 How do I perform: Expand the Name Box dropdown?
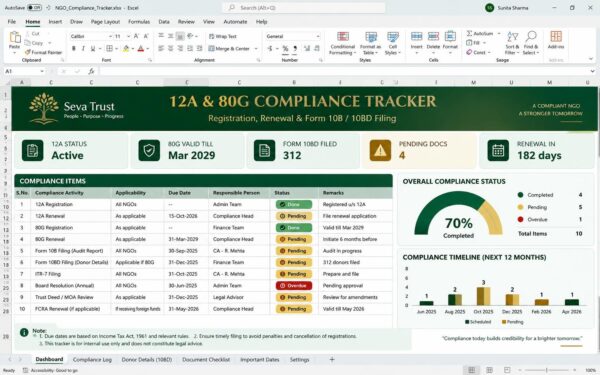(42, 71)
